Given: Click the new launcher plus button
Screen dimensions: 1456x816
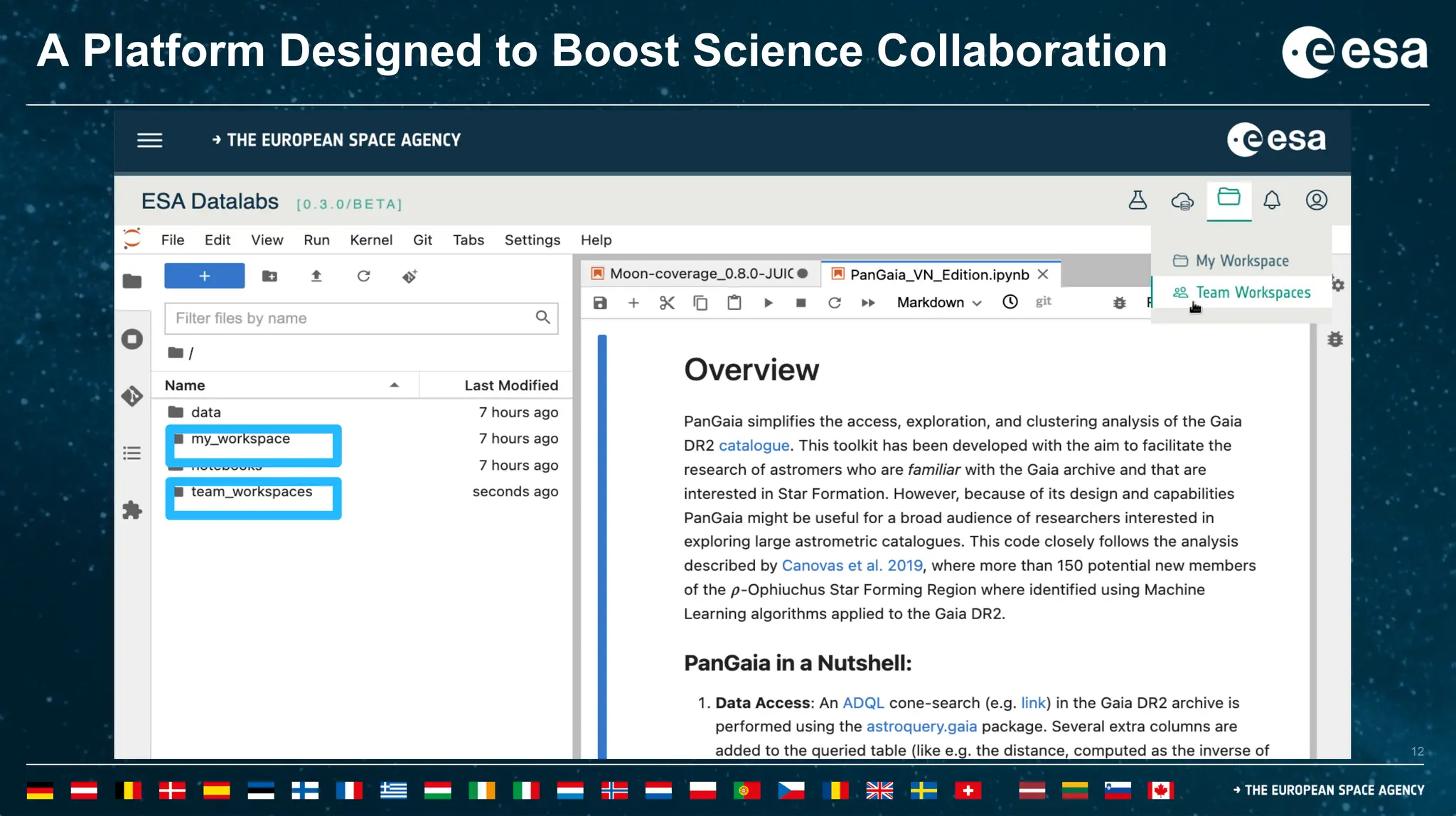Looking at the screenshot, I should click(x=204, y=276).
